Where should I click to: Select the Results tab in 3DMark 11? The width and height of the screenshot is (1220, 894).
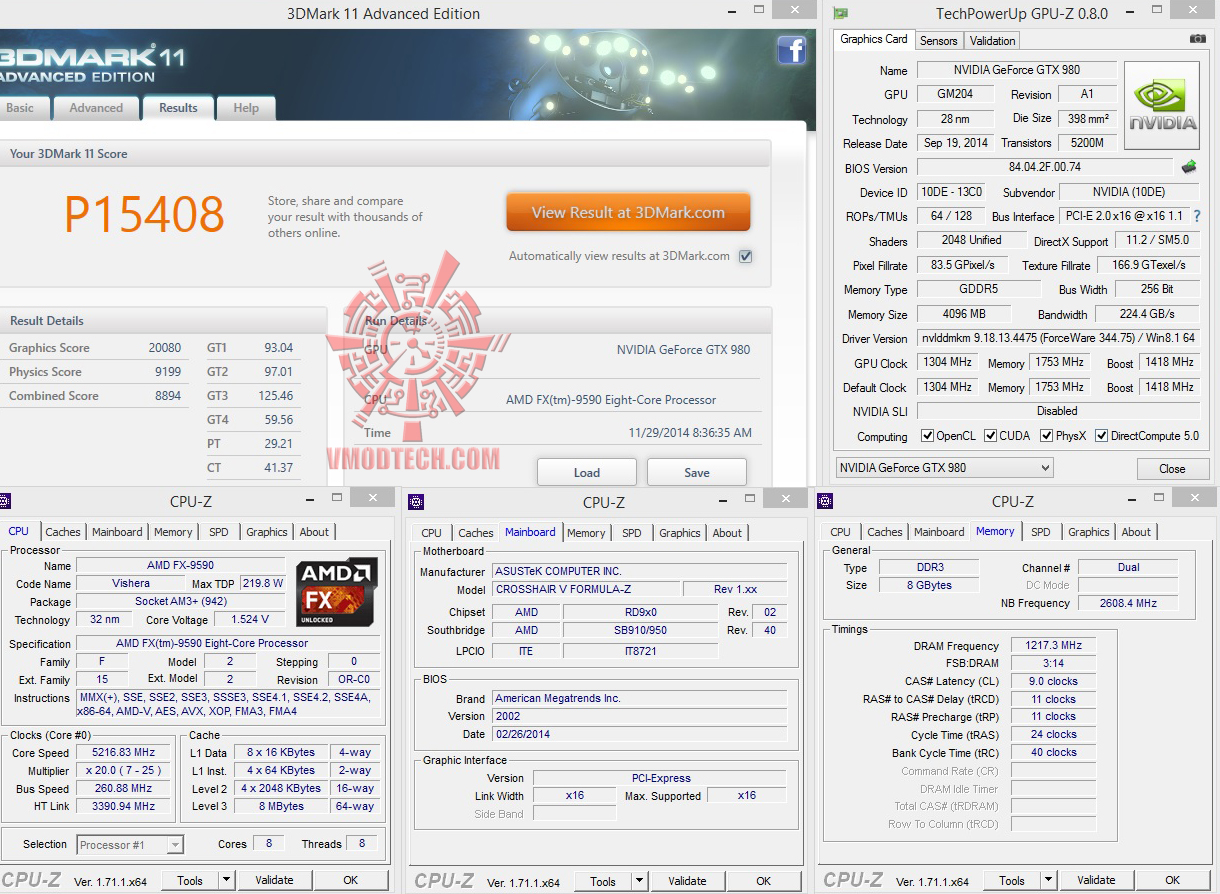pyautogui.click(x=178, y=108)
